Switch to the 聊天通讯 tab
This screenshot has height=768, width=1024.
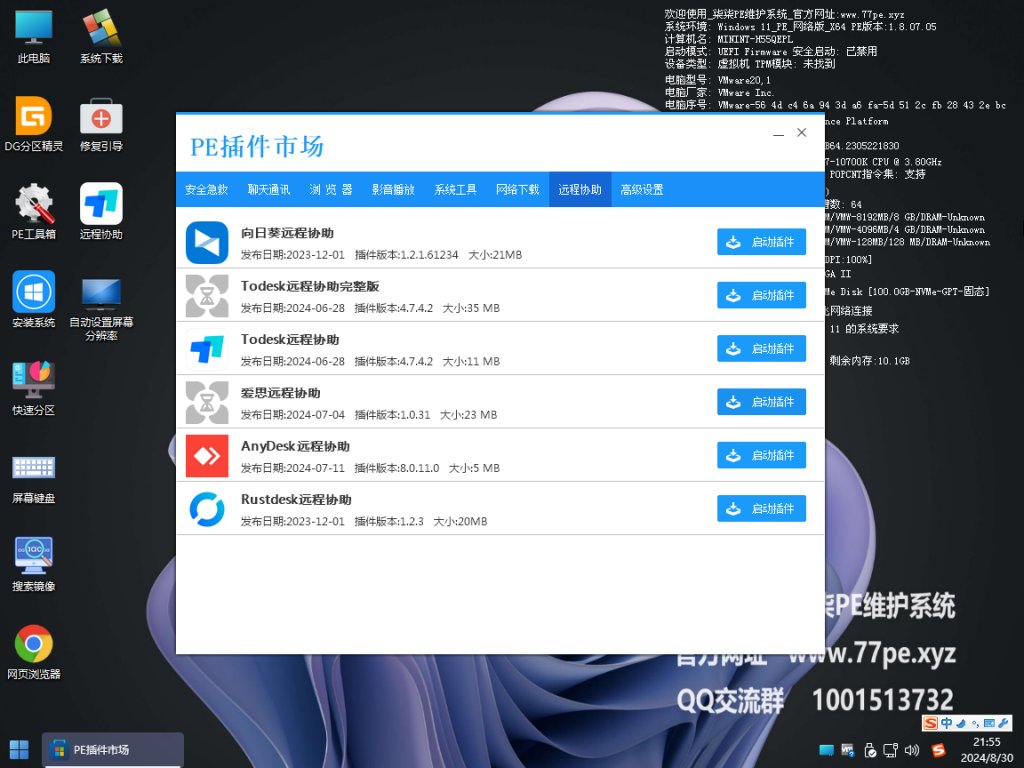(268, 189)
